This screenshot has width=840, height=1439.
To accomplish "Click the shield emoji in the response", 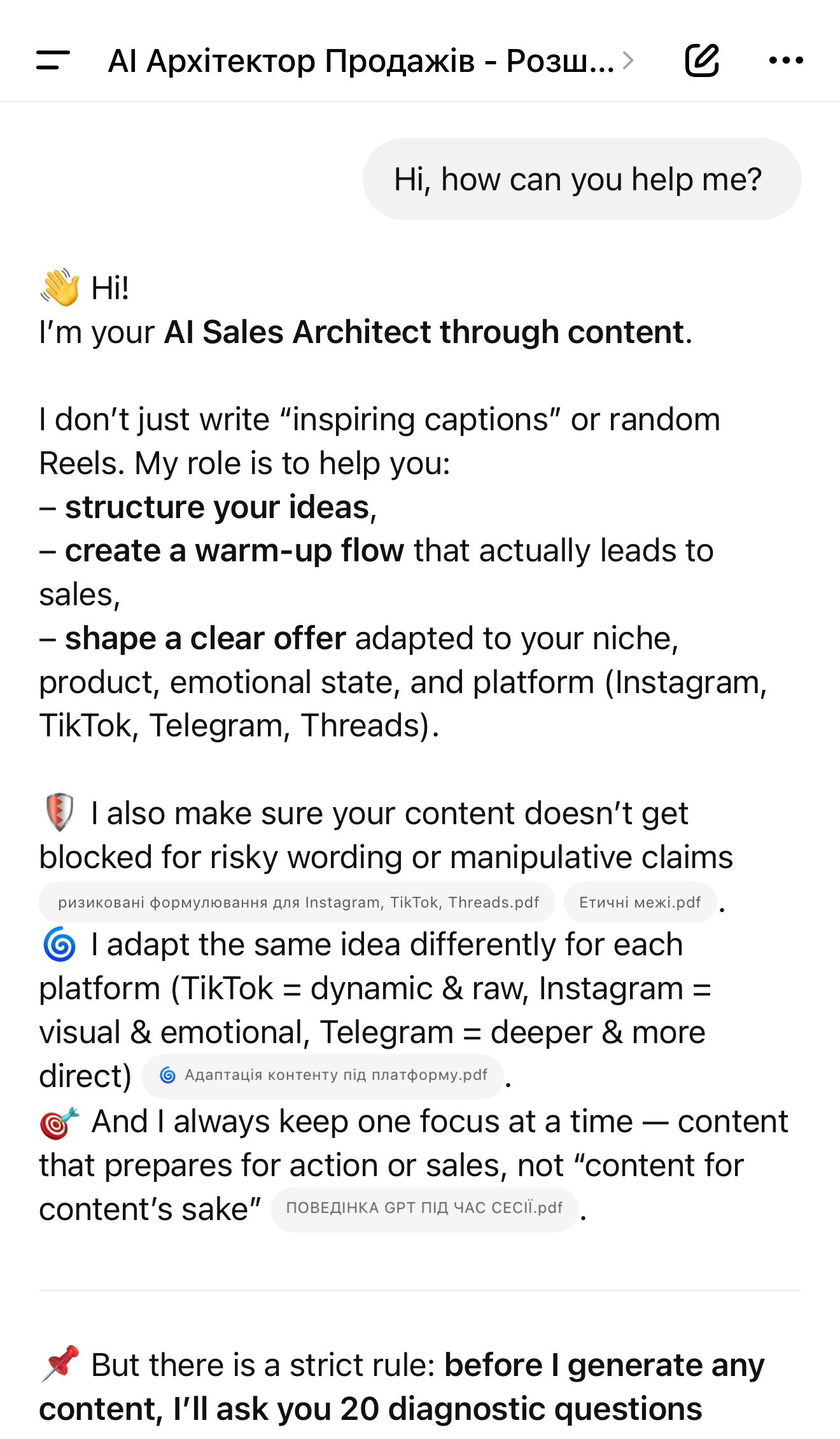I will (x=60, y=813).
